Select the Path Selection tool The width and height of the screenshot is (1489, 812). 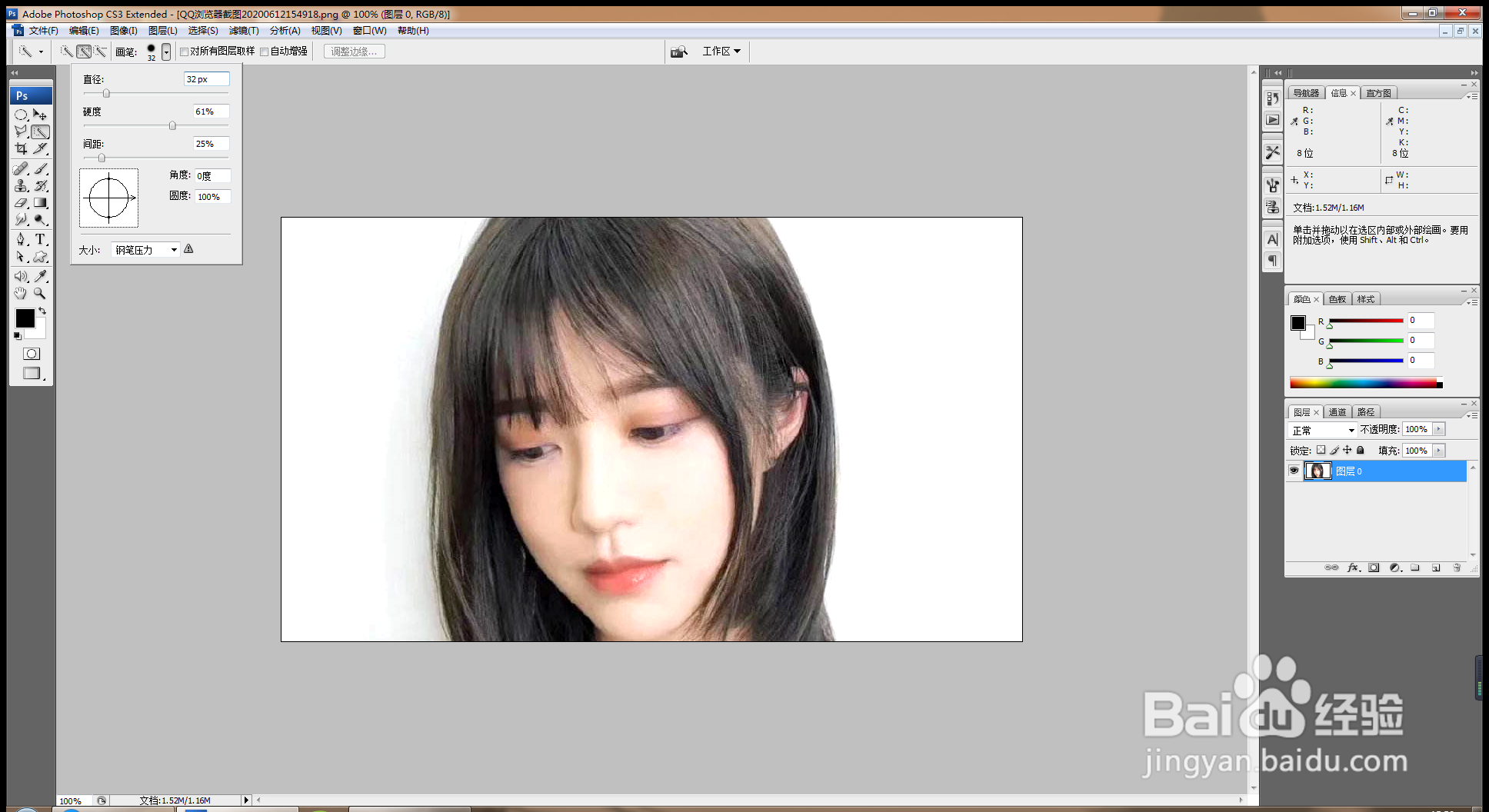coord(22,257)
